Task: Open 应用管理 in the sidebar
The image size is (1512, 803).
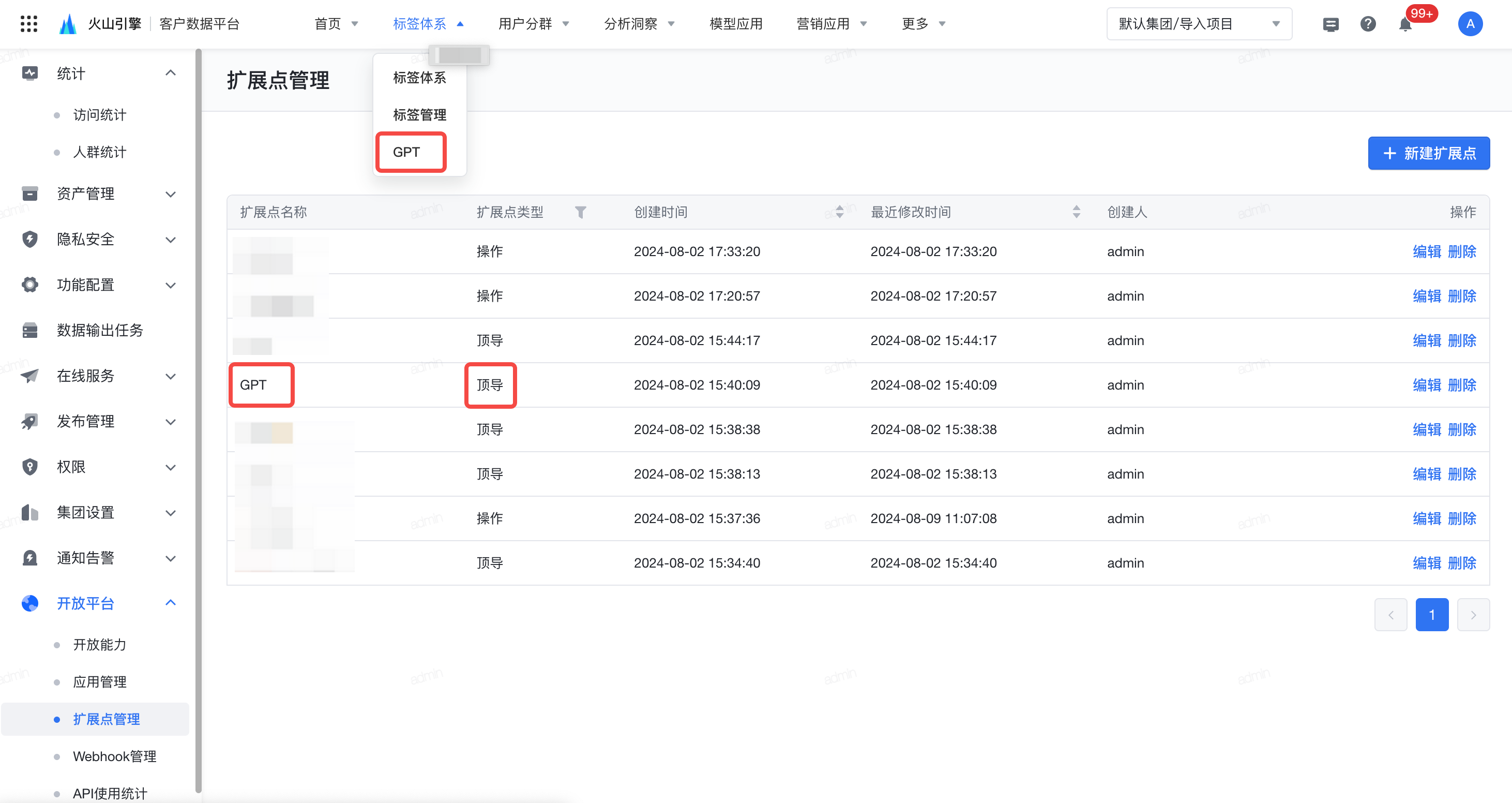Action: pyautogui.click(x=99, y=682)
